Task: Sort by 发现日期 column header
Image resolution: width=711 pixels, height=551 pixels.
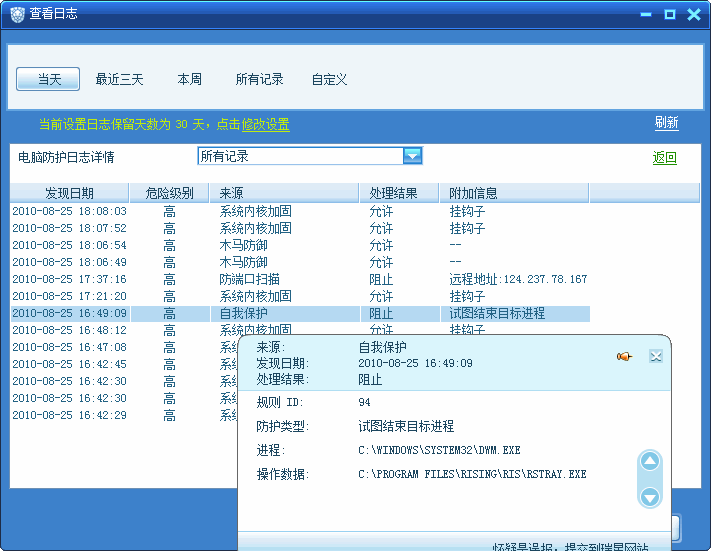Action: tap(69, 193)
